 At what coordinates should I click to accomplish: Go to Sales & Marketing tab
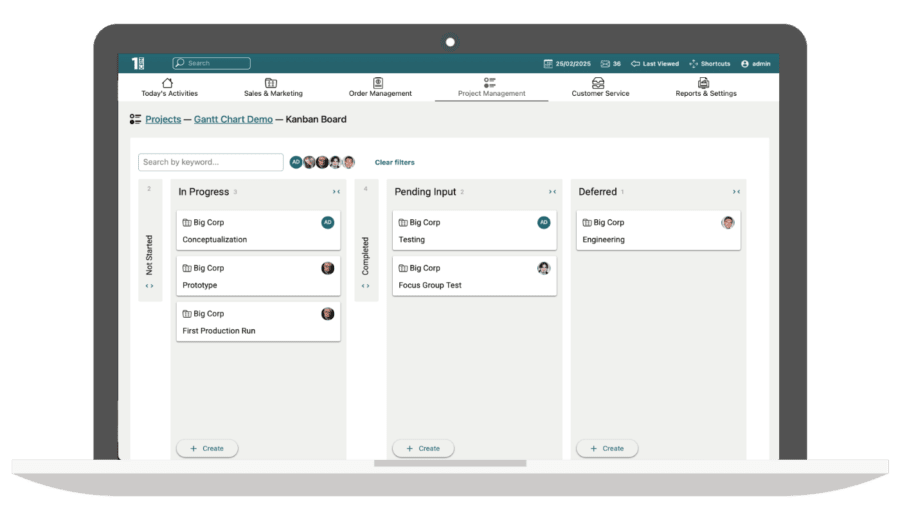click(273, 87)
